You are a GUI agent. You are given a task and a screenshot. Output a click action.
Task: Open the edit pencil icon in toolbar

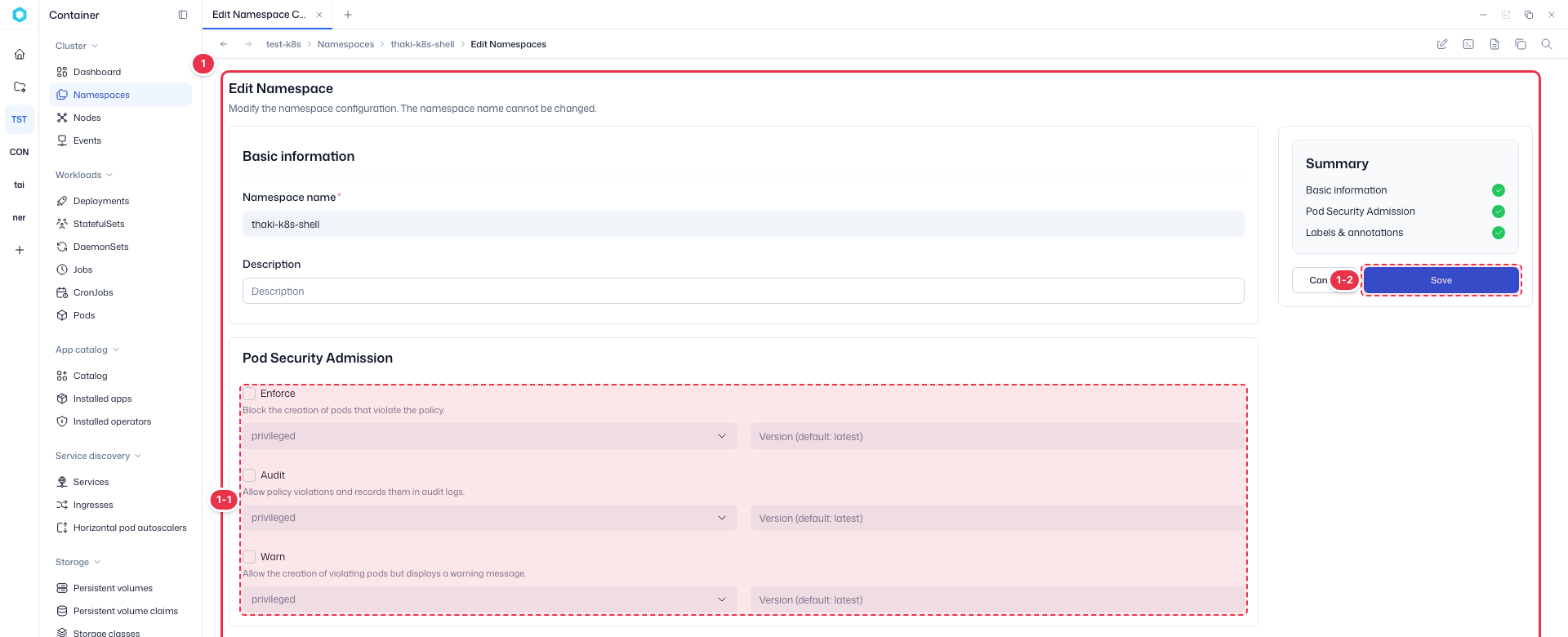(x=1442, y=44)
